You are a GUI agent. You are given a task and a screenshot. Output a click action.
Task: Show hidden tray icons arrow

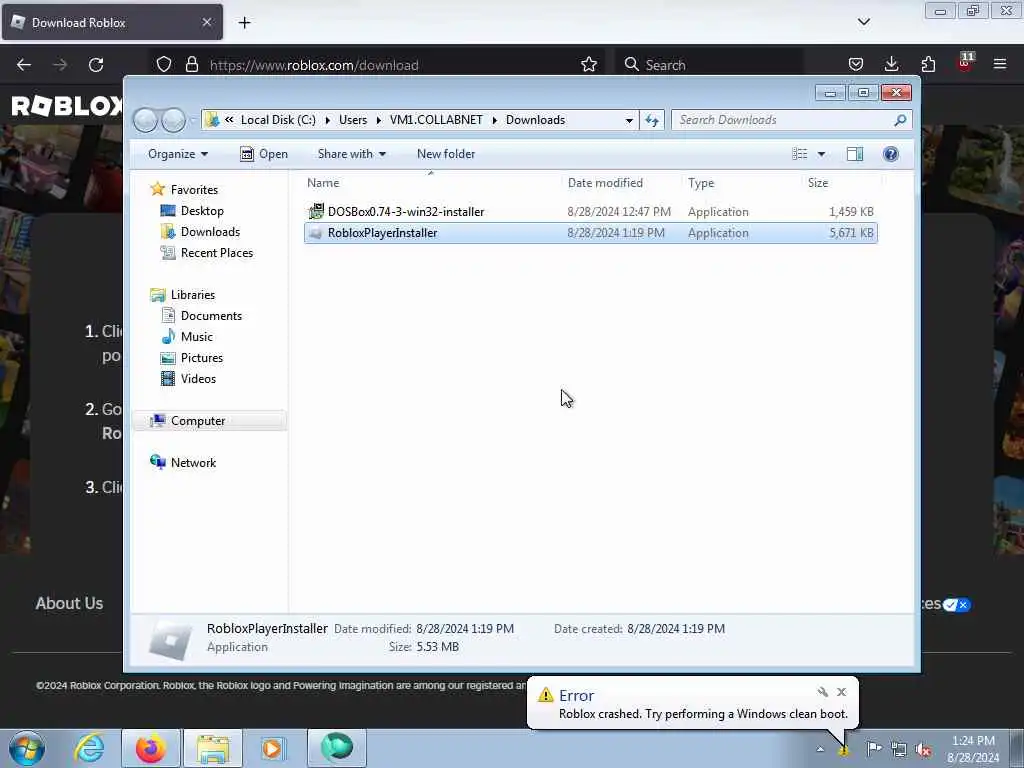[x=820, y=749]
